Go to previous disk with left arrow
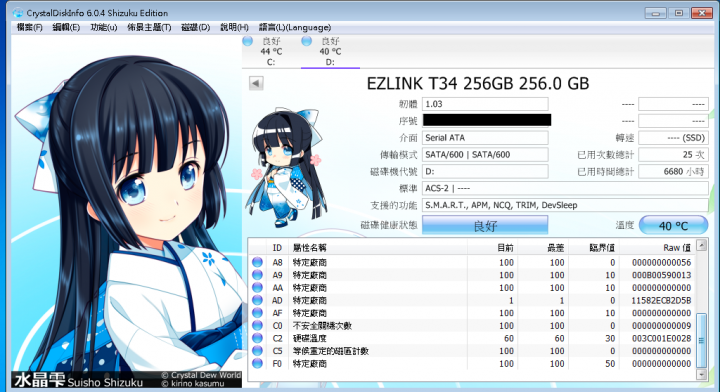 [x=256, y=84]
